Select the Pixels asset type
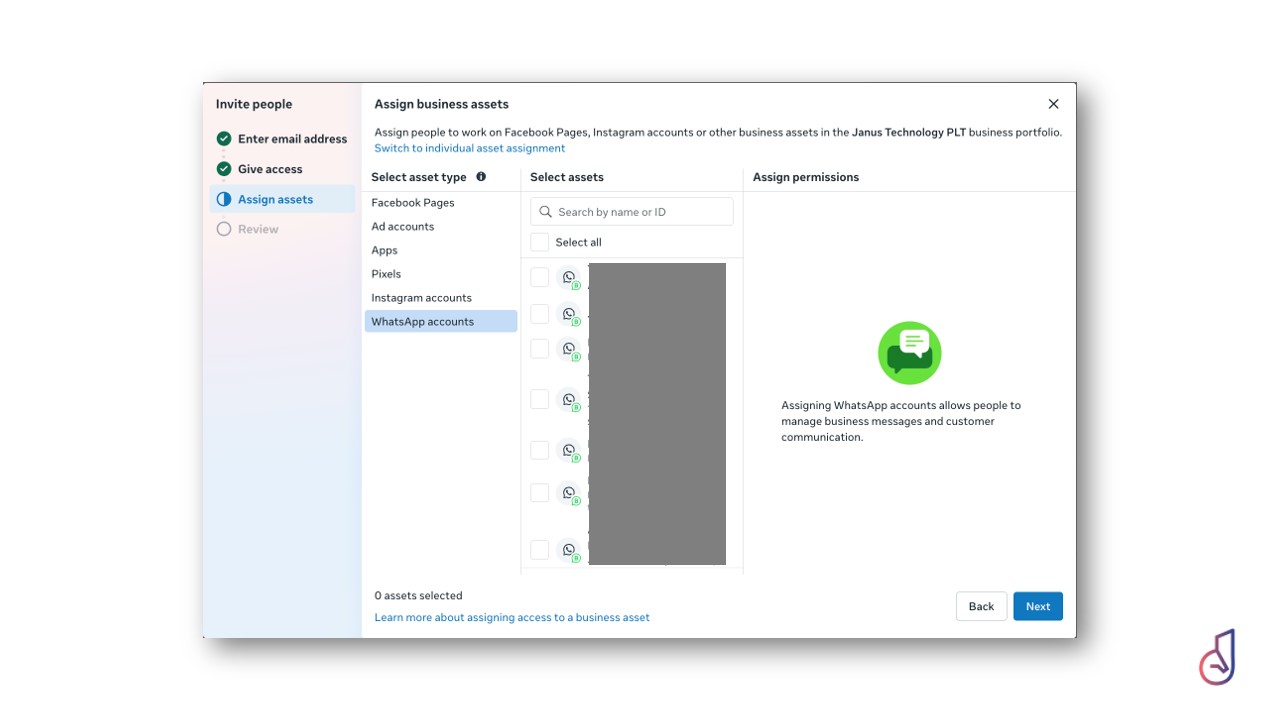 click(x=441, y=274)
